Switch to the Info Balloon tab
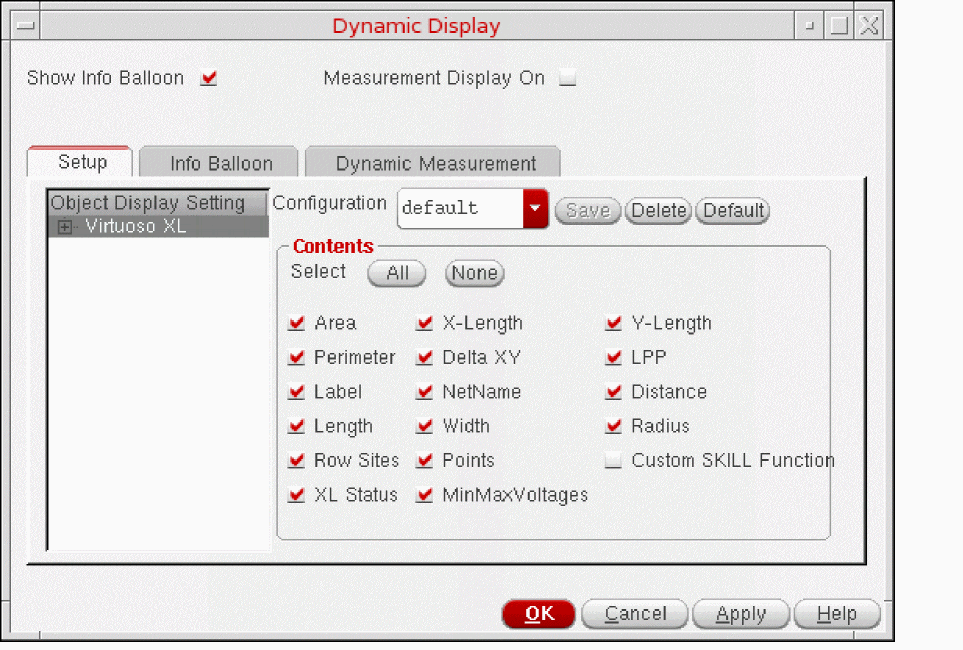Viewport: 963px width, 650px height. [x=220, y=164]
